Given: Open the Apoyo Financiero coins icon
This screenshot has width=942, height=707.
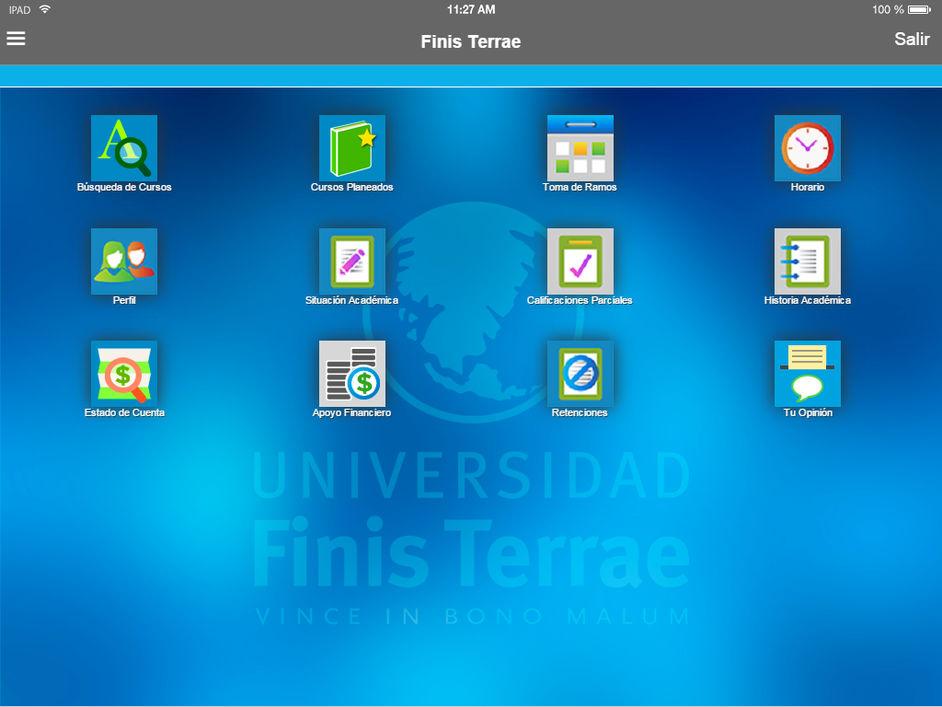Looking at the screenshot, I should click(352, 374).
